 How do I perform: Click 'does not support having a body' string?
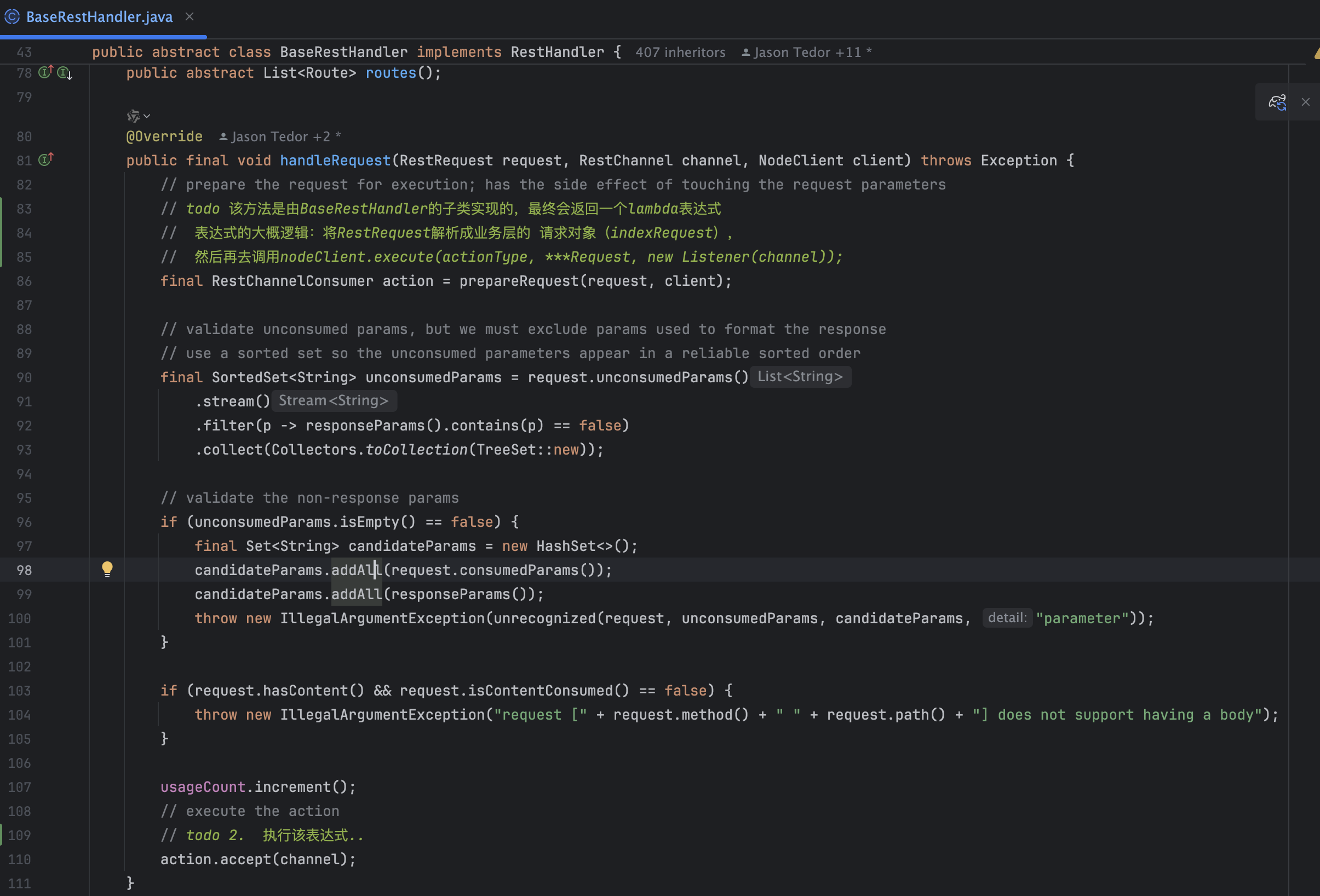[1129, 715]
